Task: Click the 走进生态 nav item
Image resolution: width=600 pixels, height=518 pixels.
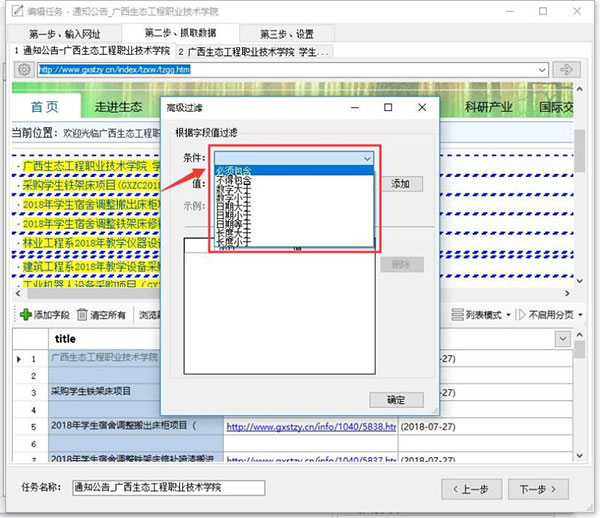Action: coord(118,107)
